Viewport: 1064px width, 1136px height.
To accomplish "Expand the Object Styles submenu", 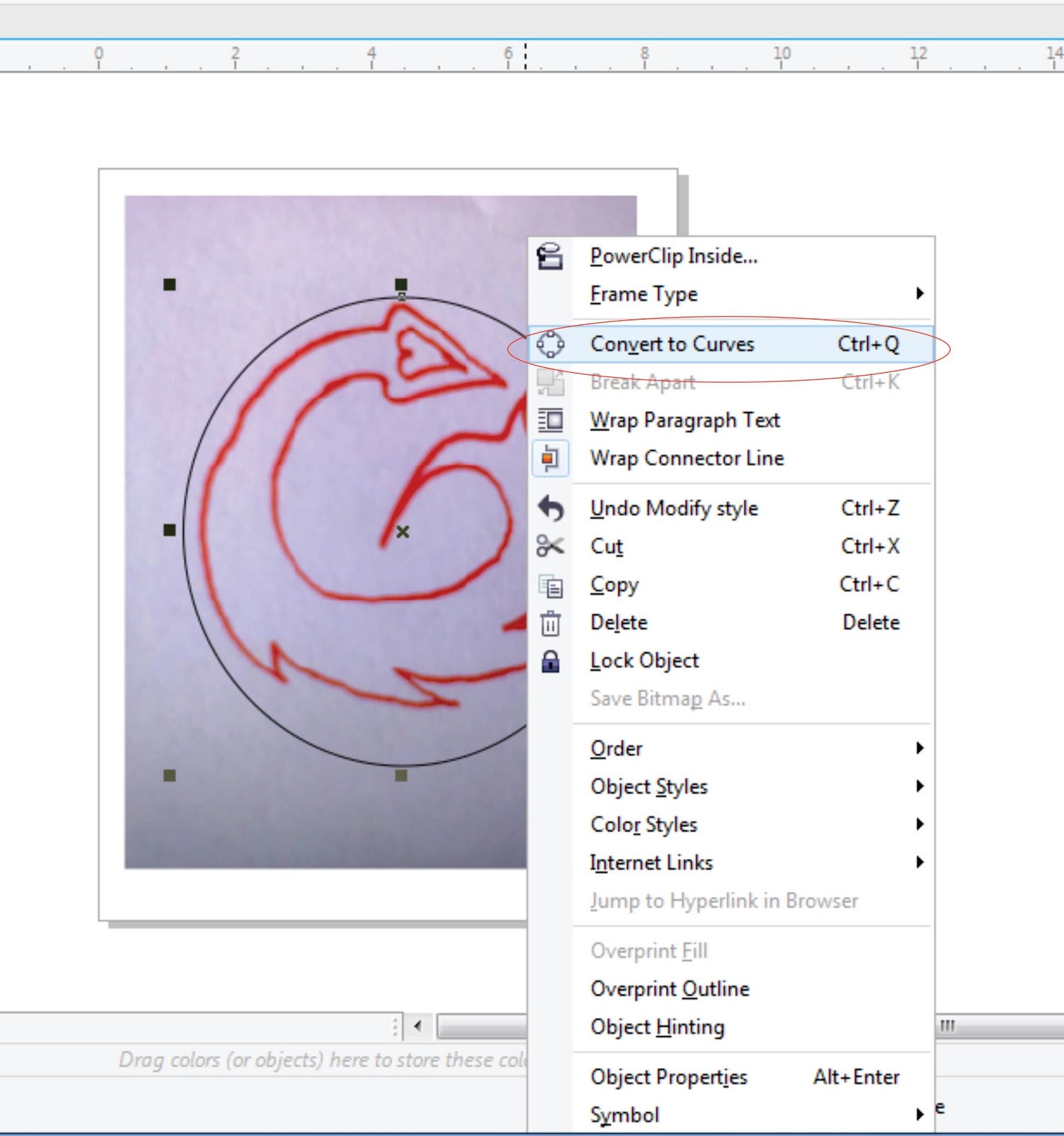I will click(x=731, y=787).
